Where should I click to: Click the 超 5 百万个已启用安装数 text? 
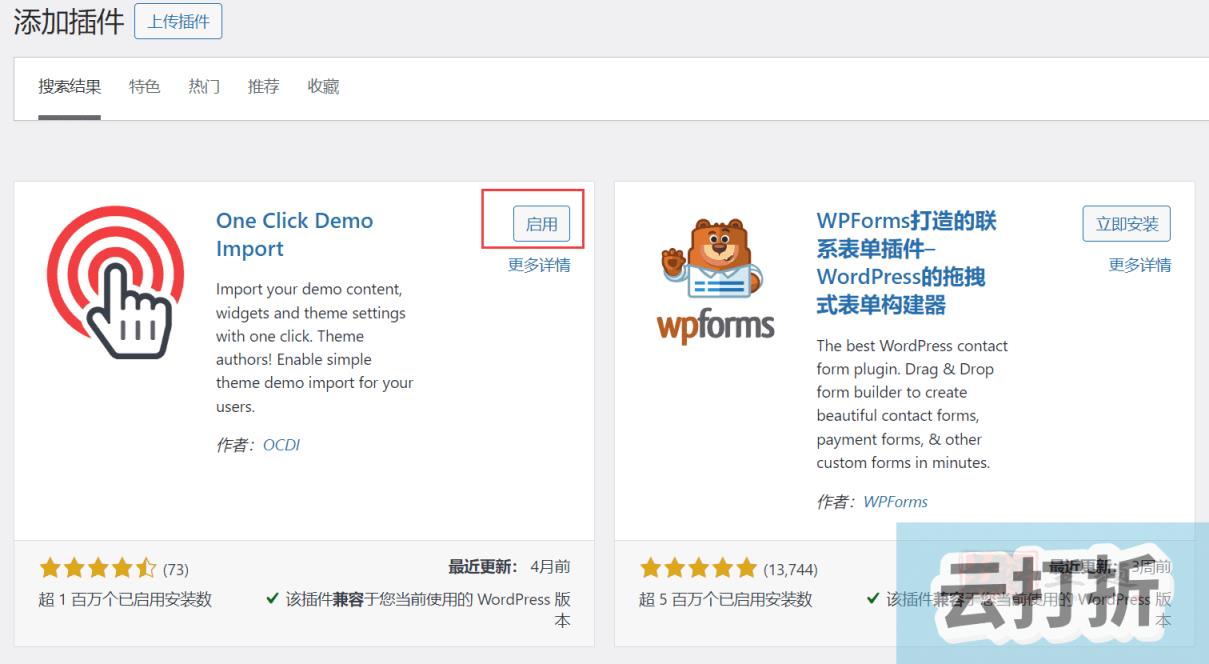point(725,600)
